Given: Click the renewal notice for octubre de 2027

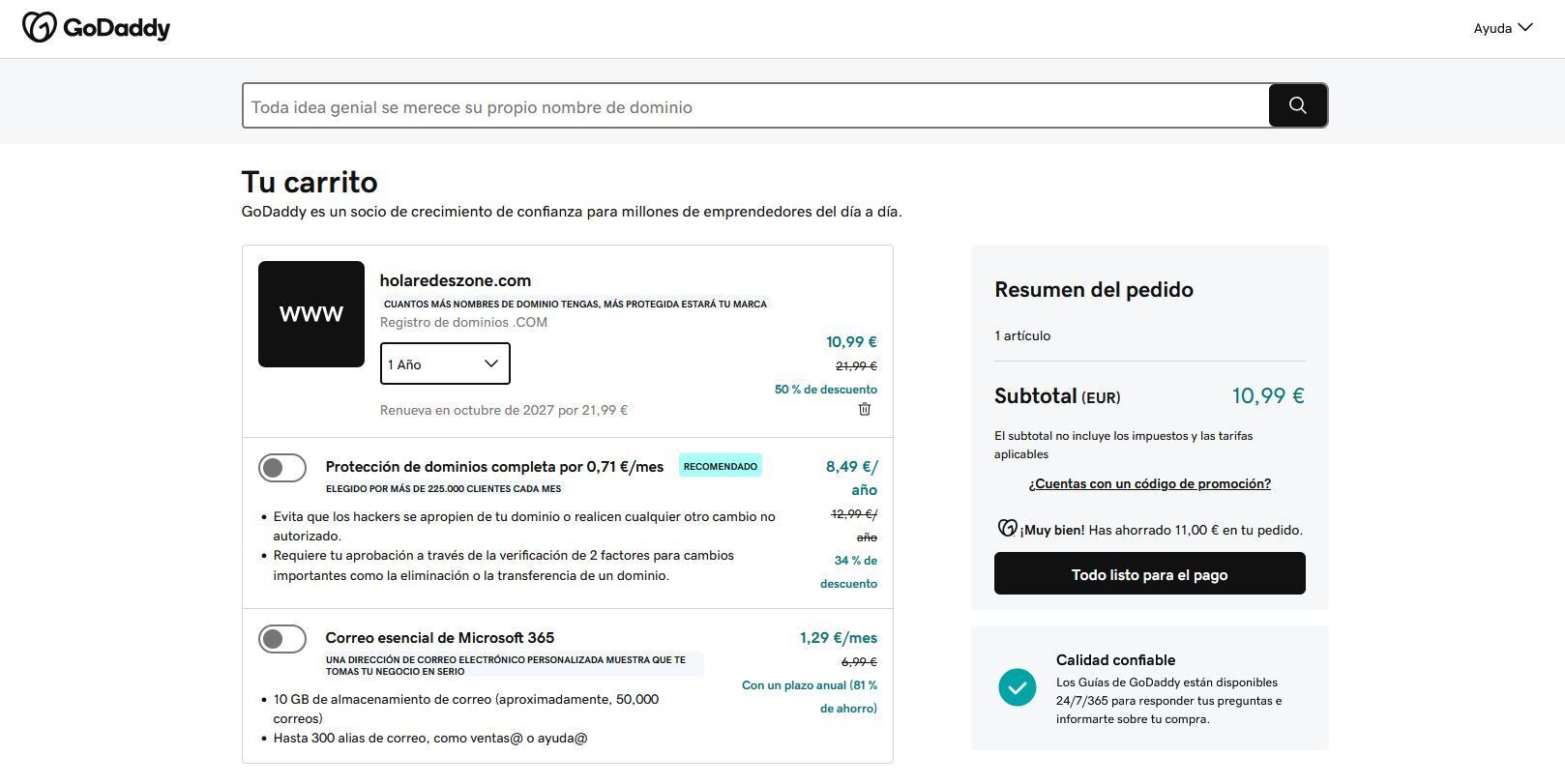Looking at the screenshot, I should click(504, 410).
